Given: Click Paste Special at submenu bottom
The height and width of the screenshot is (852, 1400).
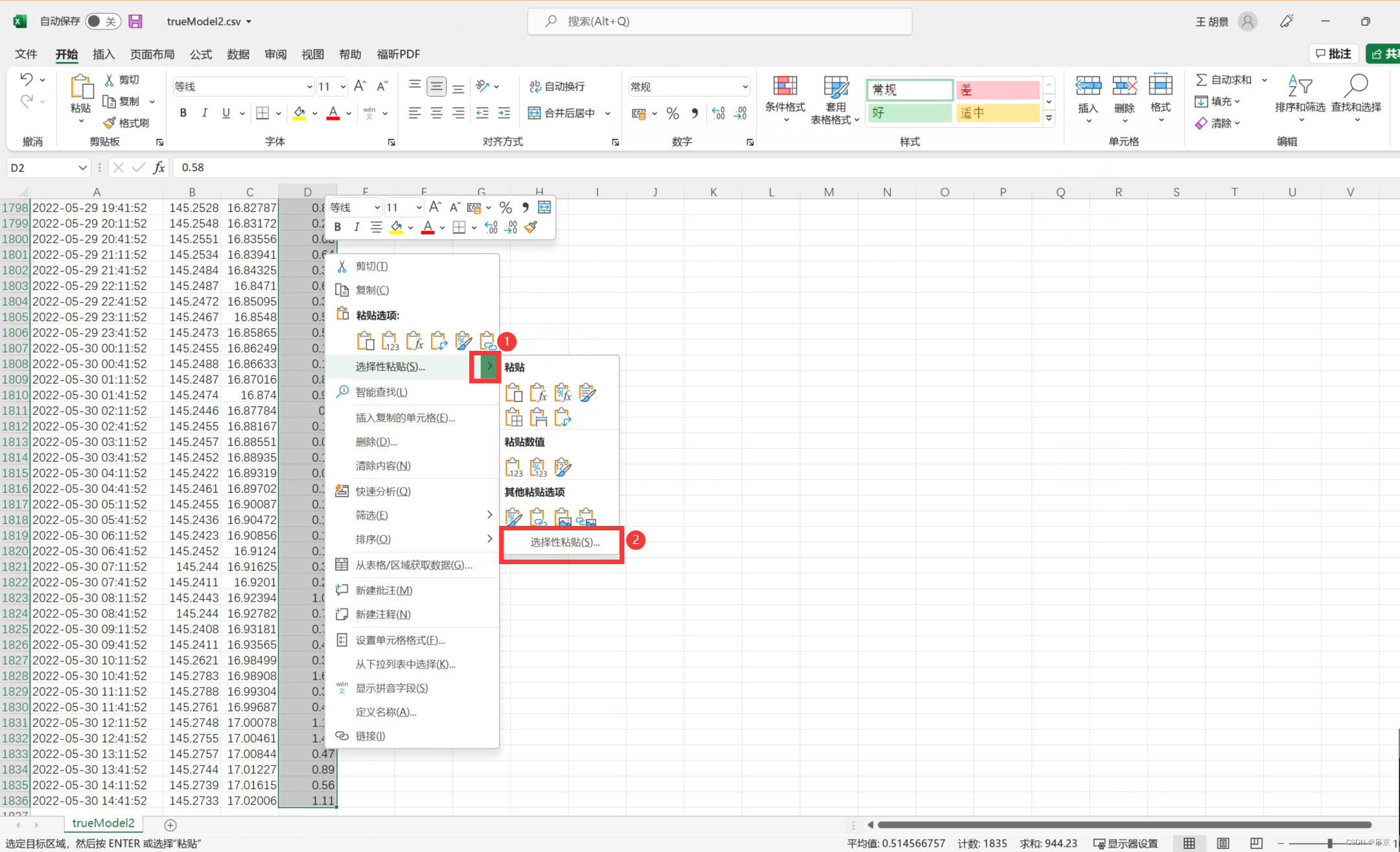Looking at the screenshot, I should click(565, 542).
